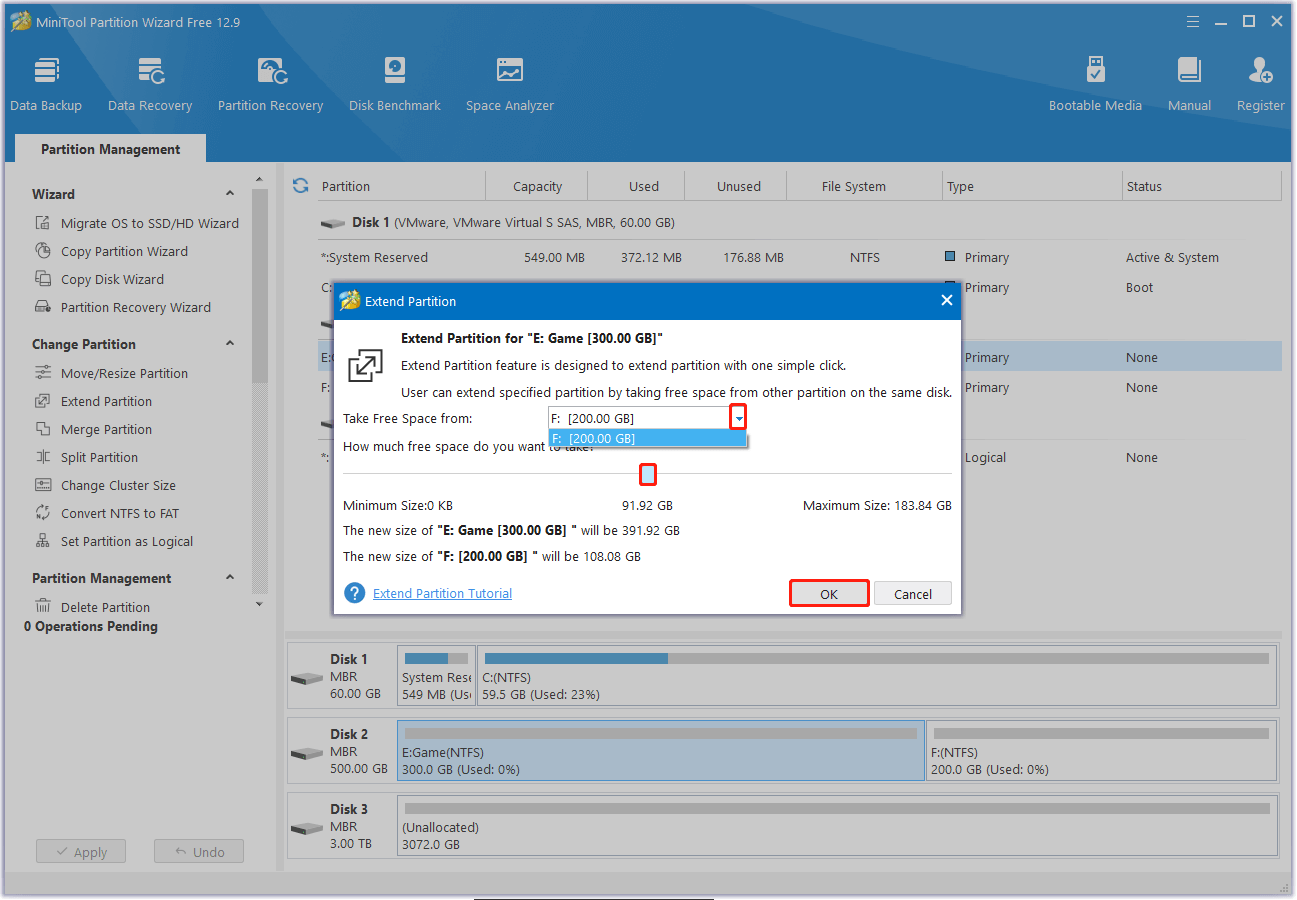Create Bootable Media
Image resolution: width=1297 pixels, height=900 pixels.
pos(1095,84)
